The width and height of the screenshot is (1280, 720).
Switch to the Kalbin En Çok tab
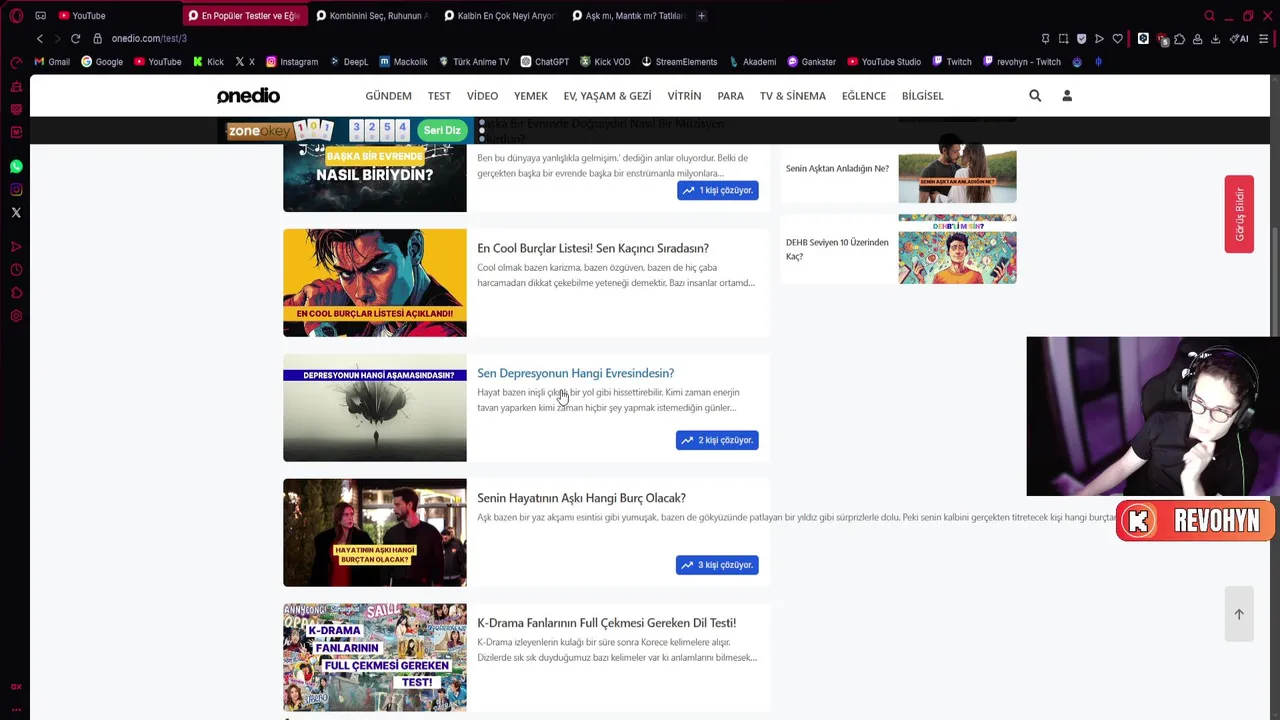click(499, 16)
